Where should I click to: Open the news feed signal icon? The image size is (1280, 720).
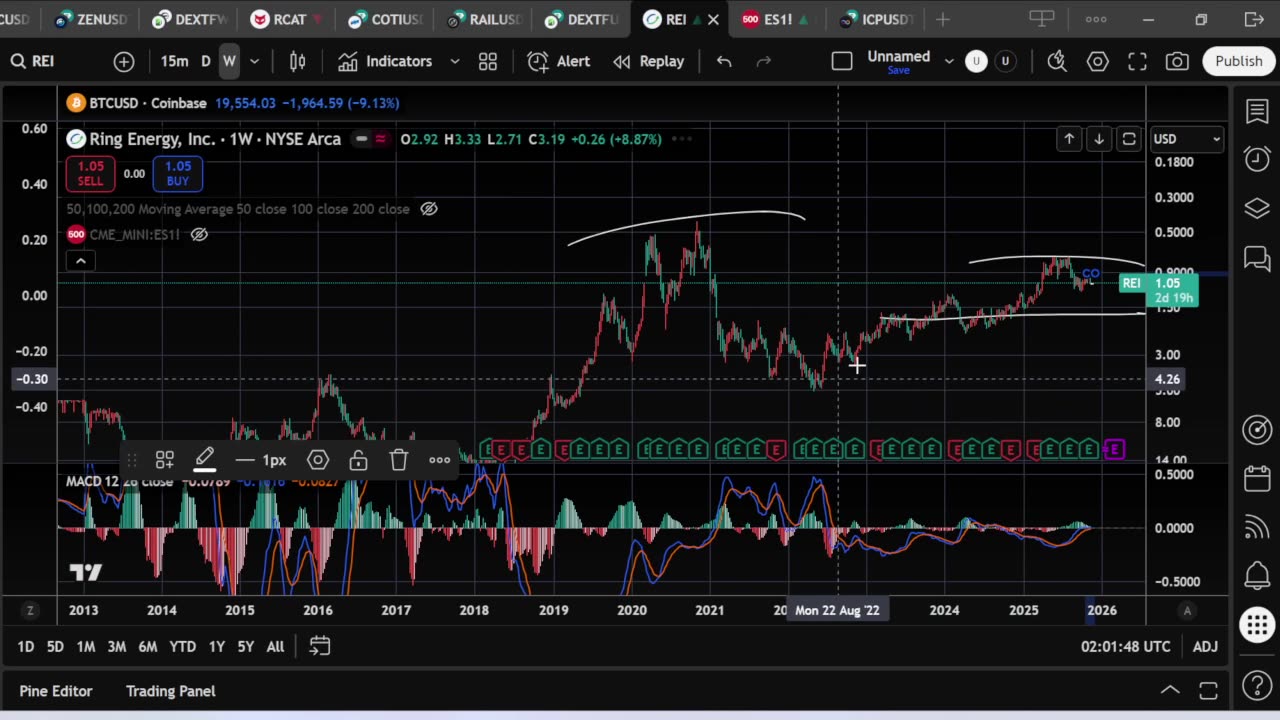click(x=1257, y=527)
